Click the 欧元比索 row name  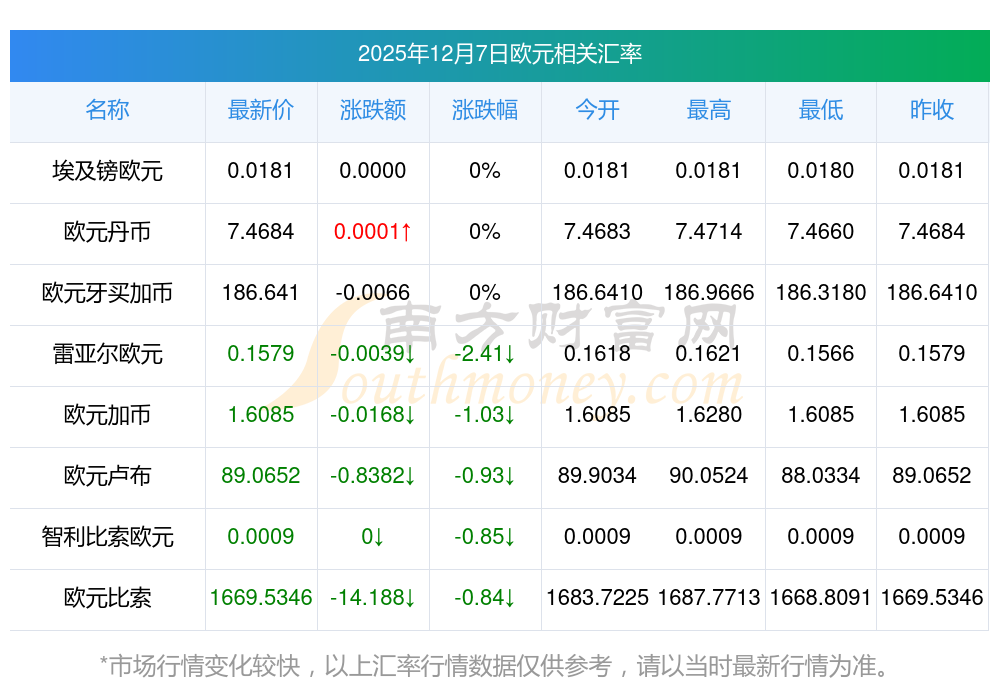pos(107,598)
